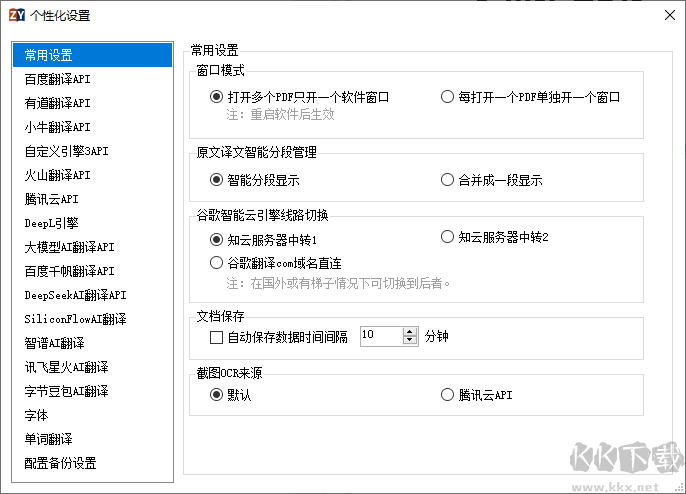Viewport: 686px width, 494px height.
Task: Open the 单词翻译 settings page
Action: click(93, 439)
